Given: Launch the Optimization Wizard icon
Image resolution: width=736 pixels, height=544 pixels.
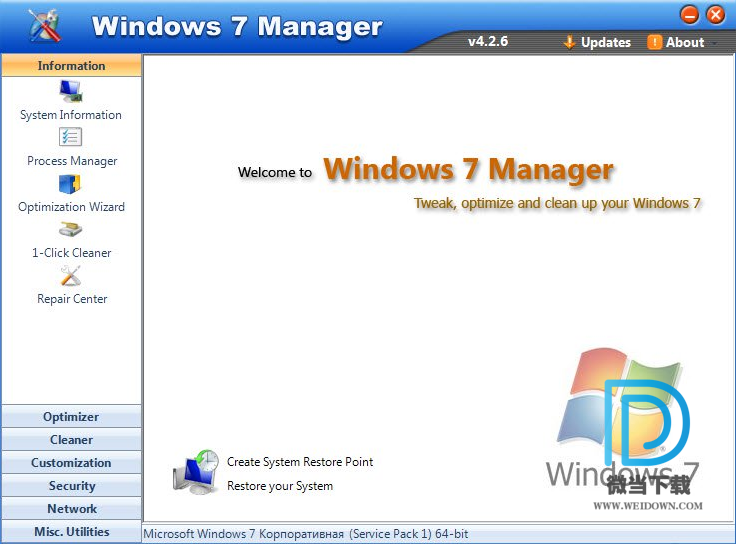Looking at the screenshot, I should pyautogui.click(x=70, y=184).
